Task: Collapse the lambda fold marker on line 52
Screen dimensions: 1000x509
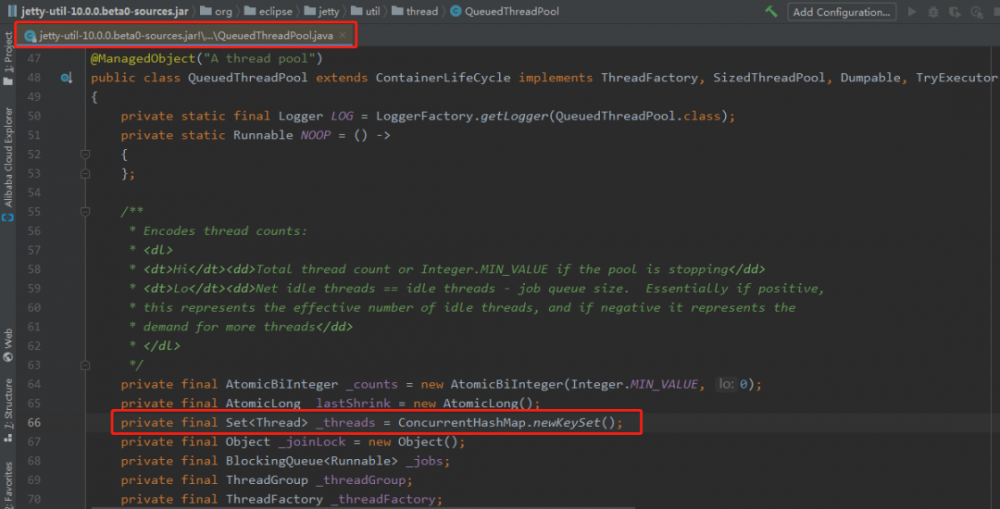Action: point(85,154)
